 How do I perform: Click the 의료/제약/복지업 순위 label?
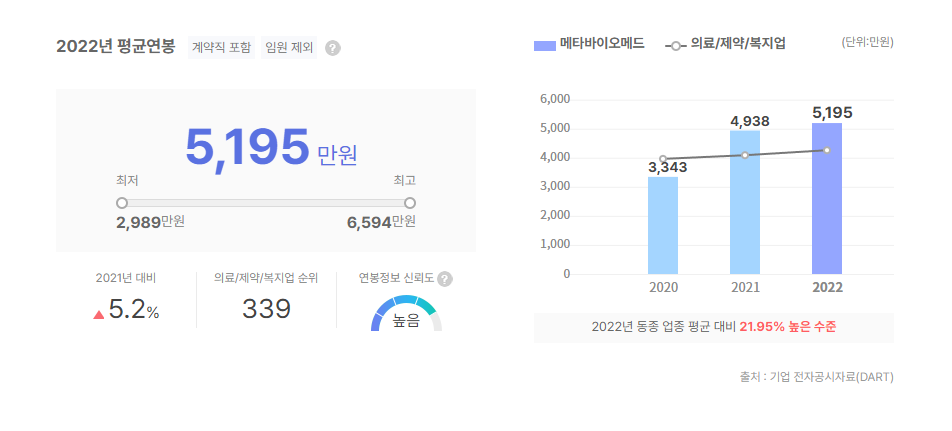[266, 279]
